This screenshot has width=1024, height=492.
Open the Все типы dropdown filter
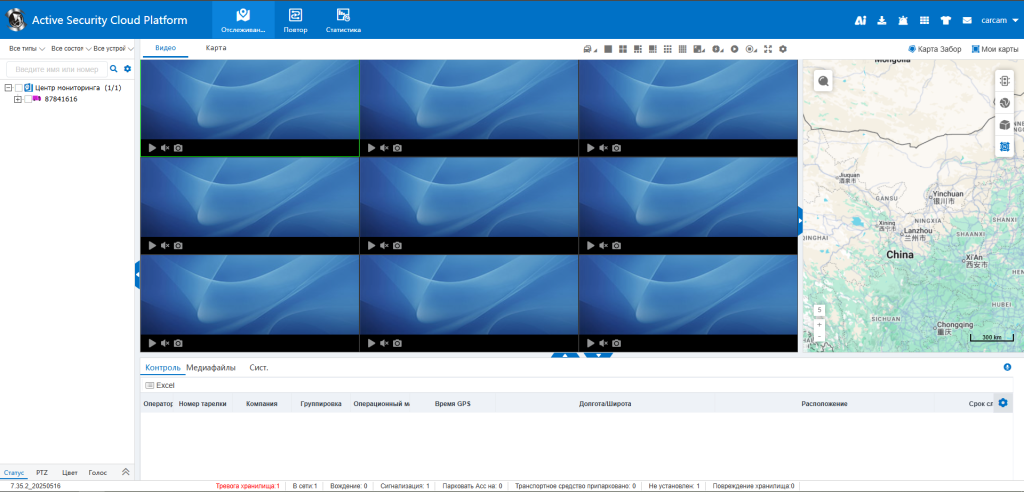point(26,48)
